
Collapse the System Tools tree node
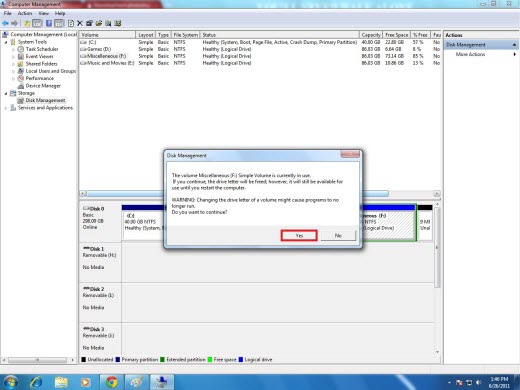coord(6,42)
